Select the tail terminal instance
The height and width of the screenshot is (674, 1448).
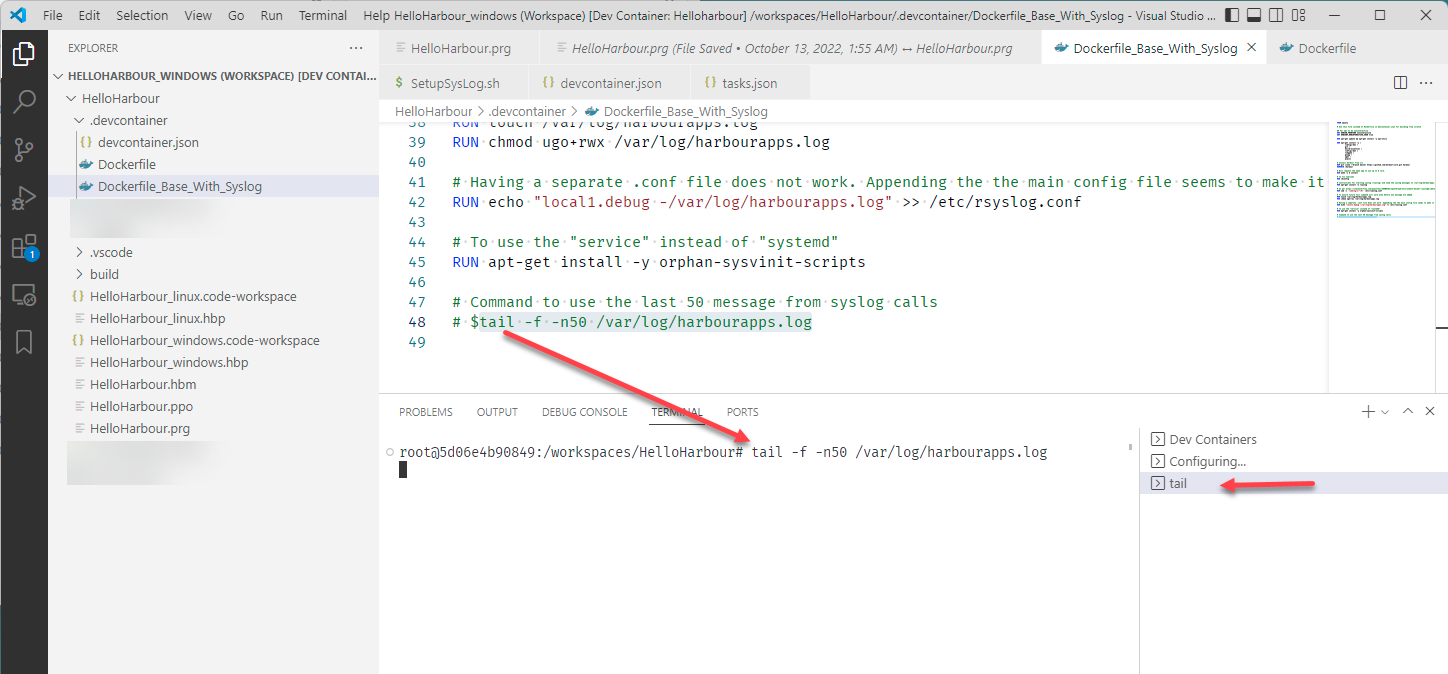coord(1178,484)
